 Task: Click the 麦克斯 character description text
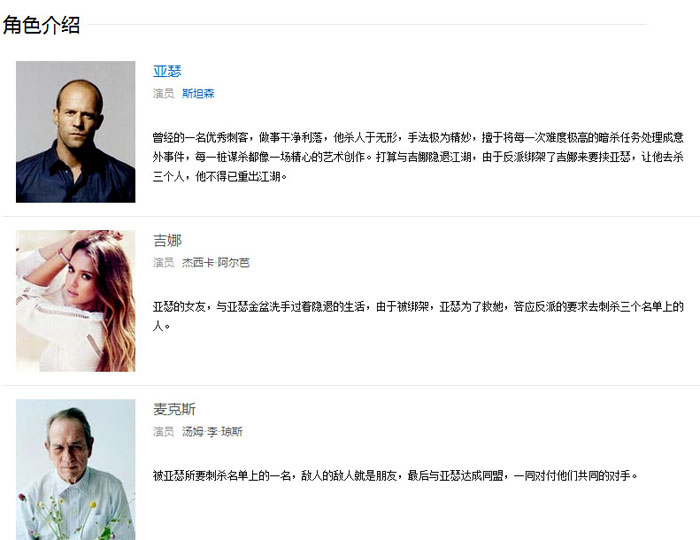coord(395,476)
